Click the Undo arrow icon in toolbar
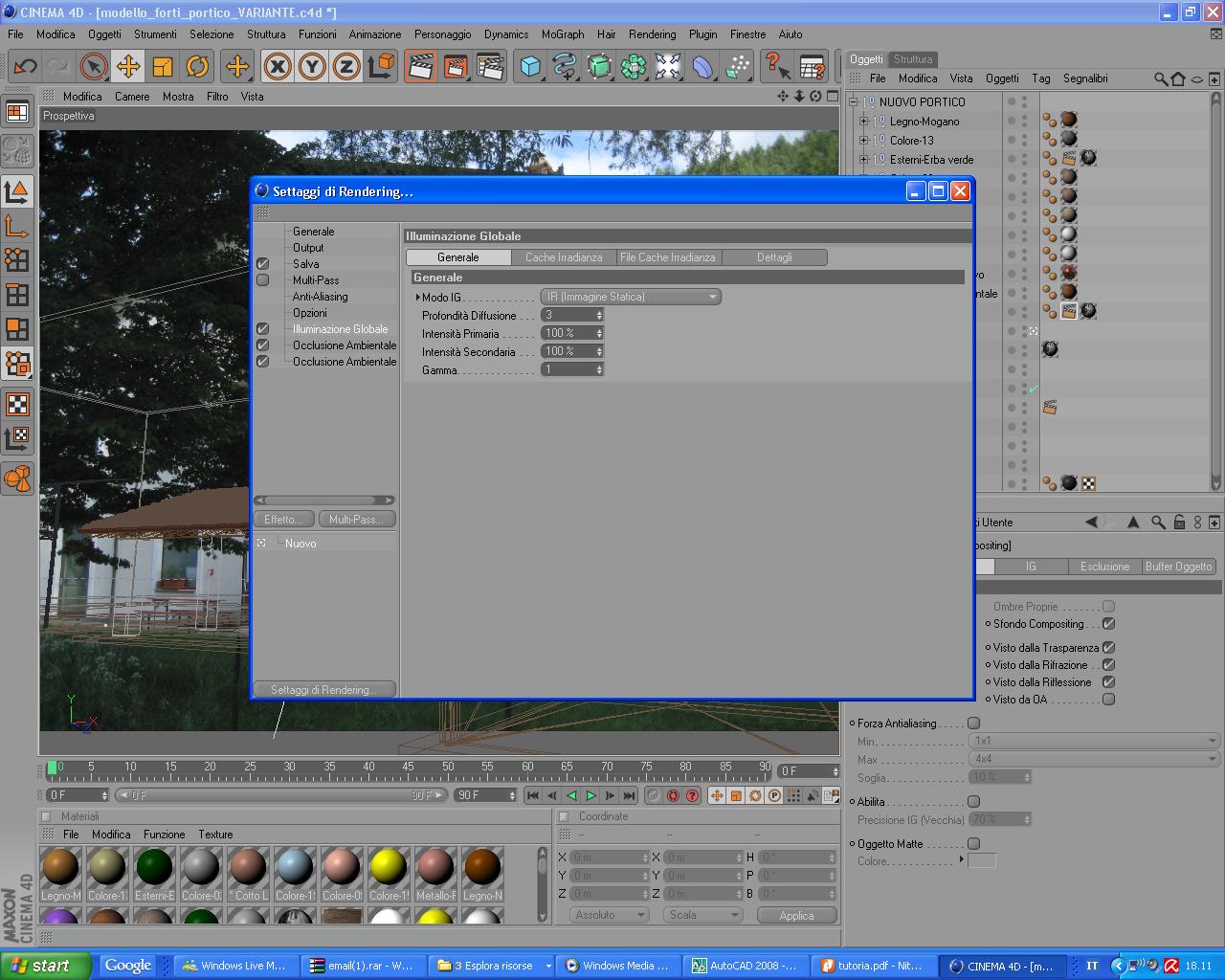The width and height of the screenshot is (1225, 980). coord(25,66)
